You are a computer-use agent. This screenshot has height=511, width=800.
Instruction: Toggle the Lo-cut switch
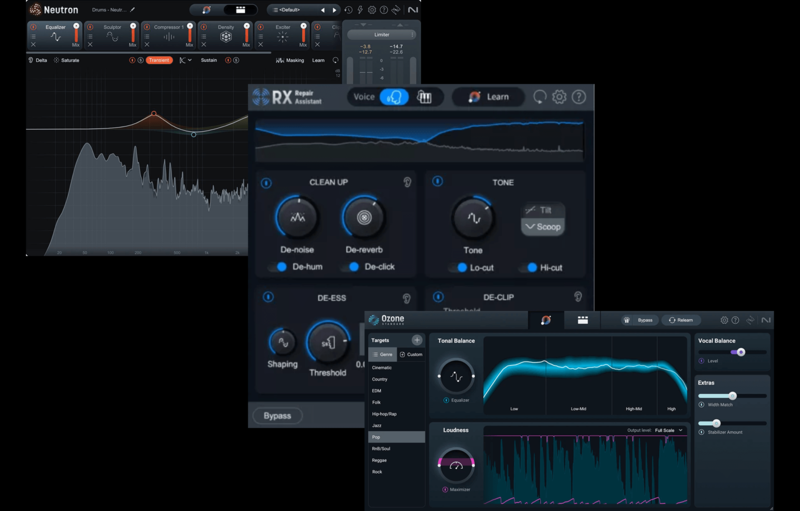pyautogui.click(x=458, y=268)
